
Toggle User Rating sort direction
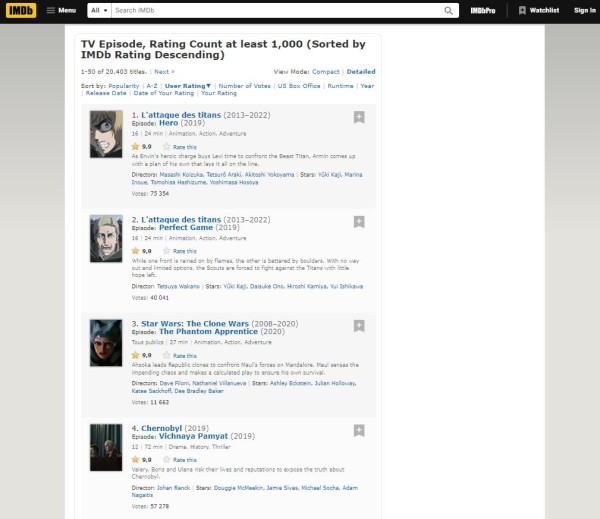[x=188, y=86]
